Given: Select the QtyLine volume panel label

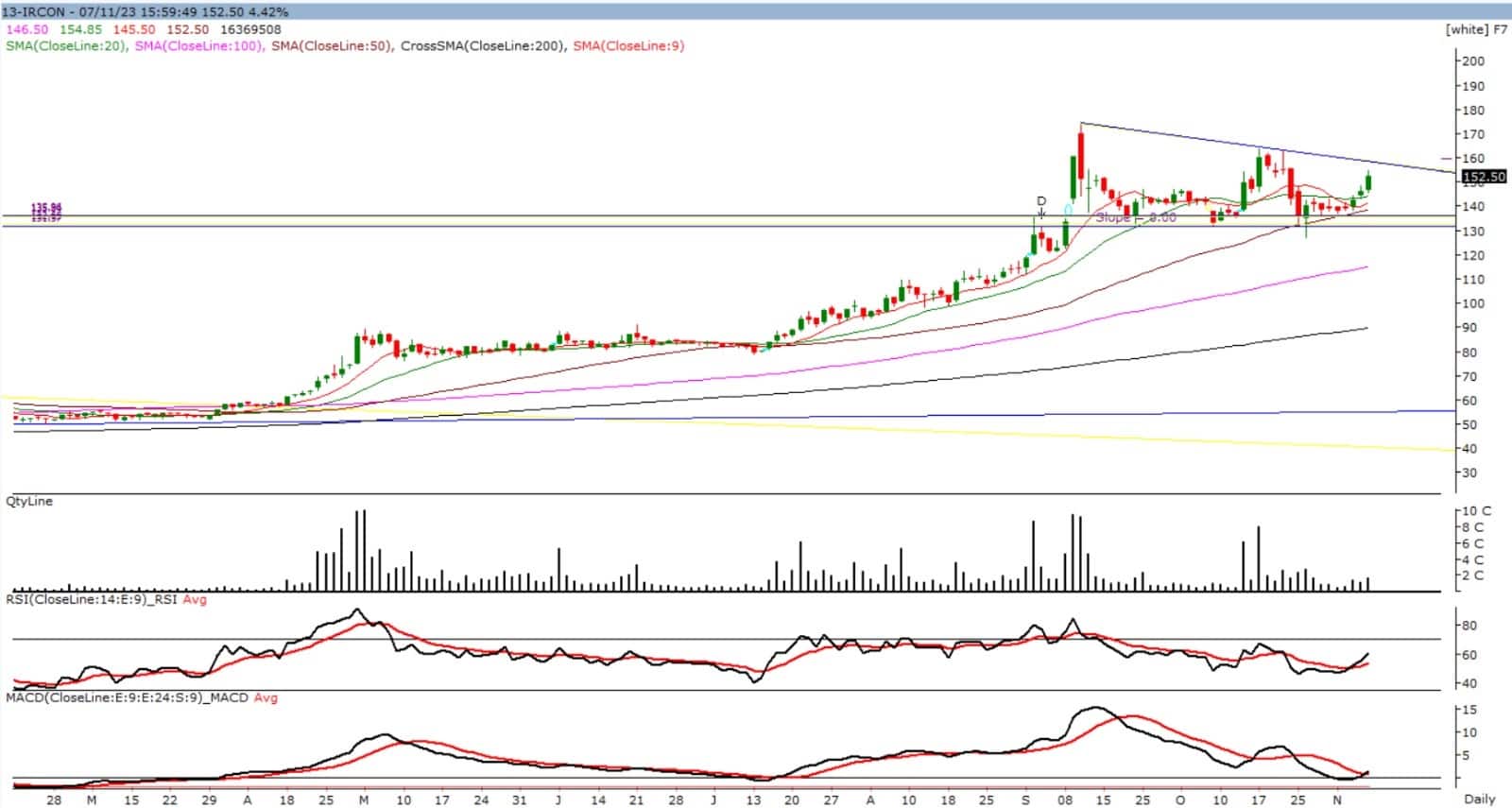Looking at the screenshot, I should [29, 501].
